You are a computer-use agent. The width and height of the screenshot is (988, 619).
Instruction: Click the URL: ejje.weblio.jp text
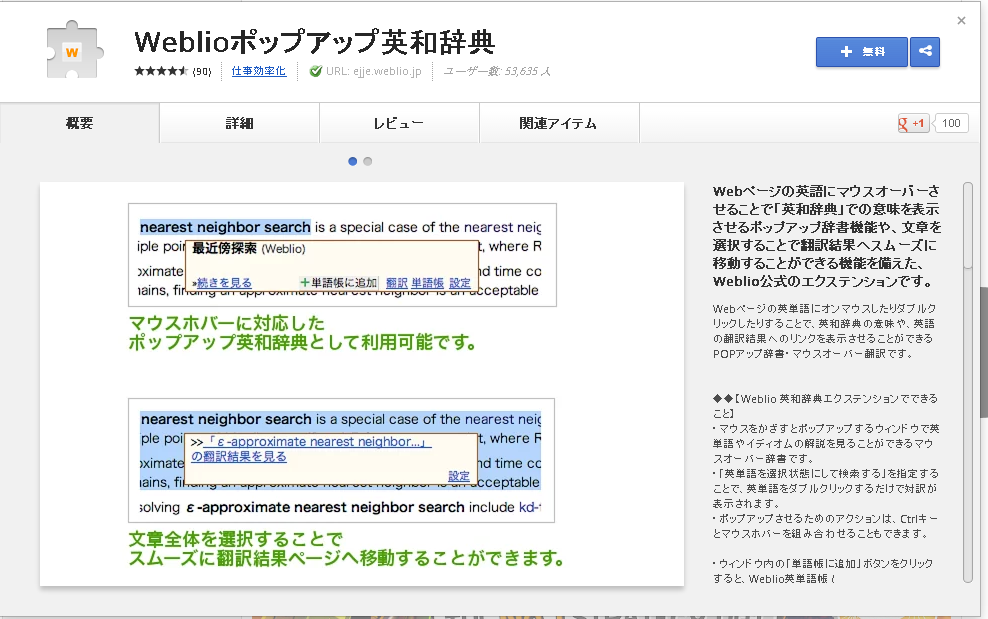click(x=374, y=71)
